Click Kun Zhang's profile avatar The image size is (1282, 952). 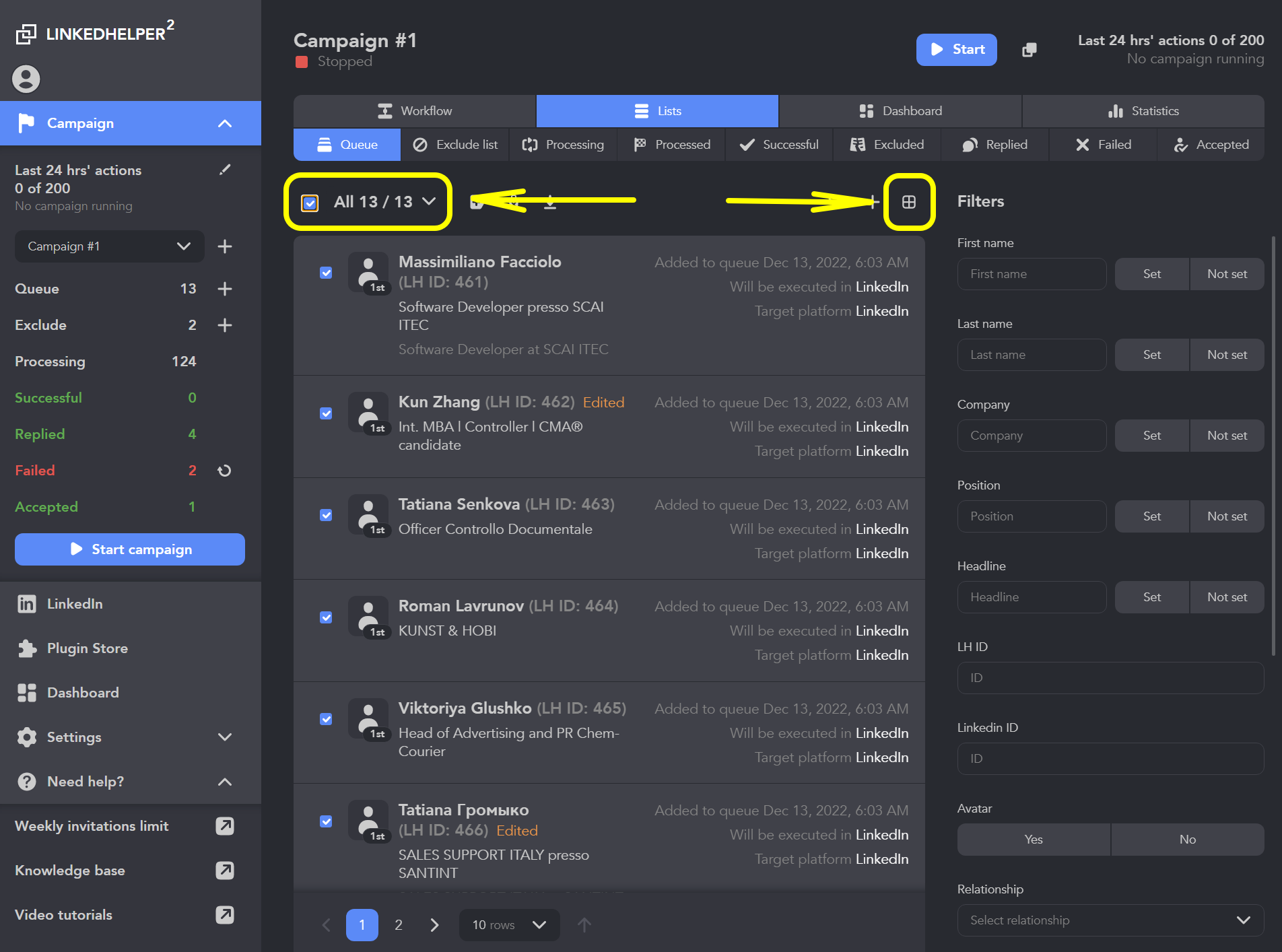pos(368,412)
